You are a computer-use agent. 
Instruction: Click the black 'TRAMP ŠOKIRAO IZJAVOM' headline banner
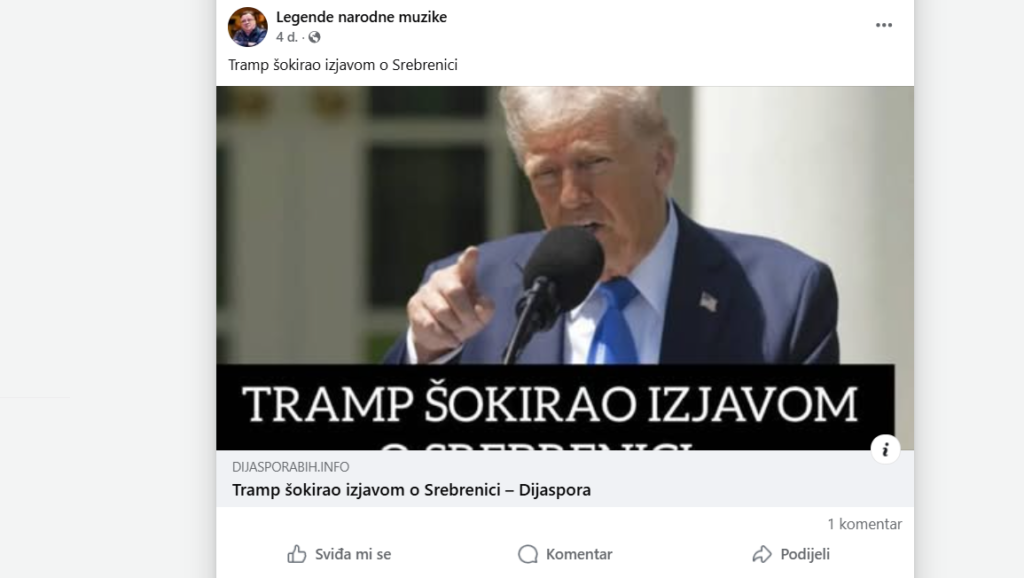point(555,407)
